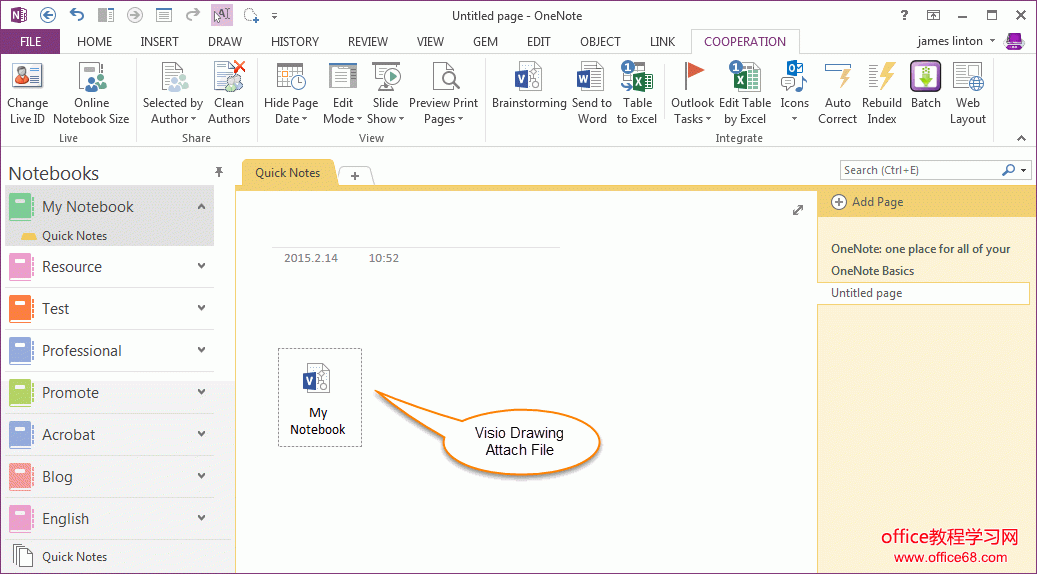Click Add Page button
Screen dimensions: 1037x574
[x=868, y=202]
